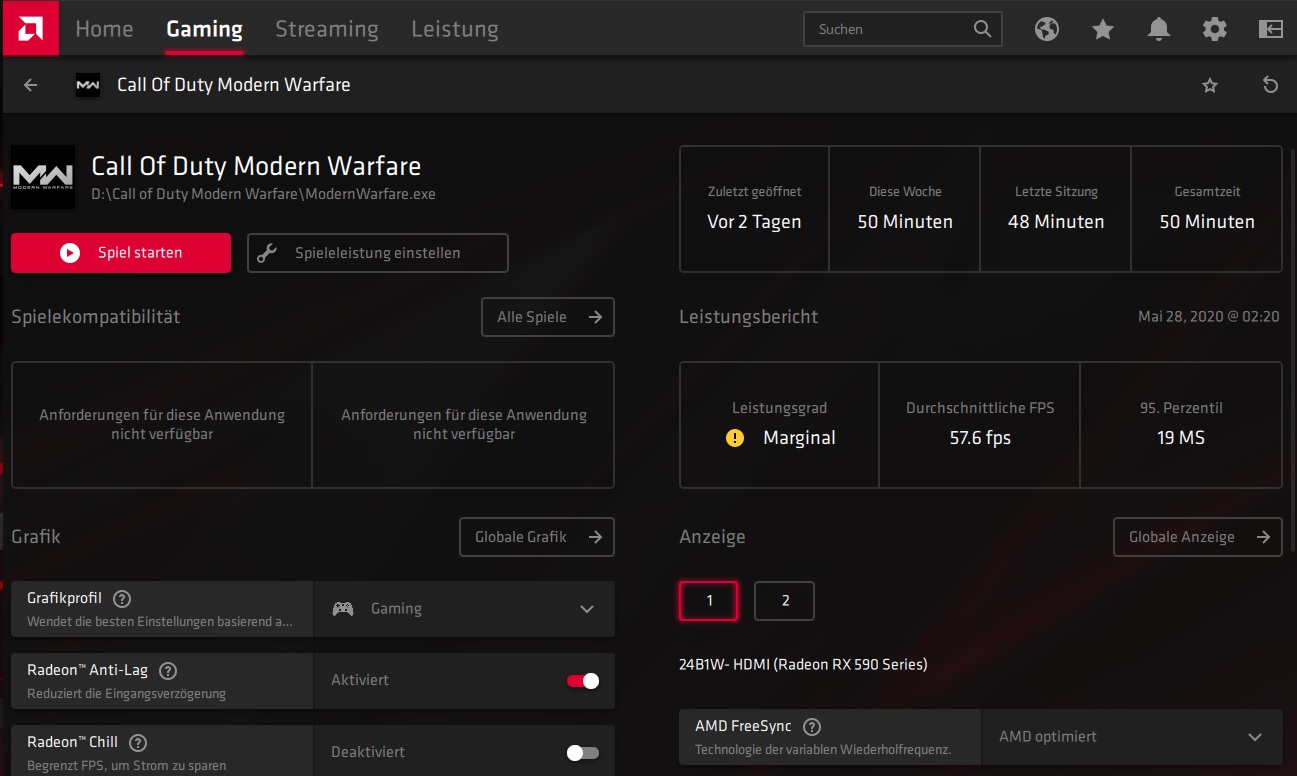Go back with the arrow icon
This screenshot has width=1297, height=776.
30,85
